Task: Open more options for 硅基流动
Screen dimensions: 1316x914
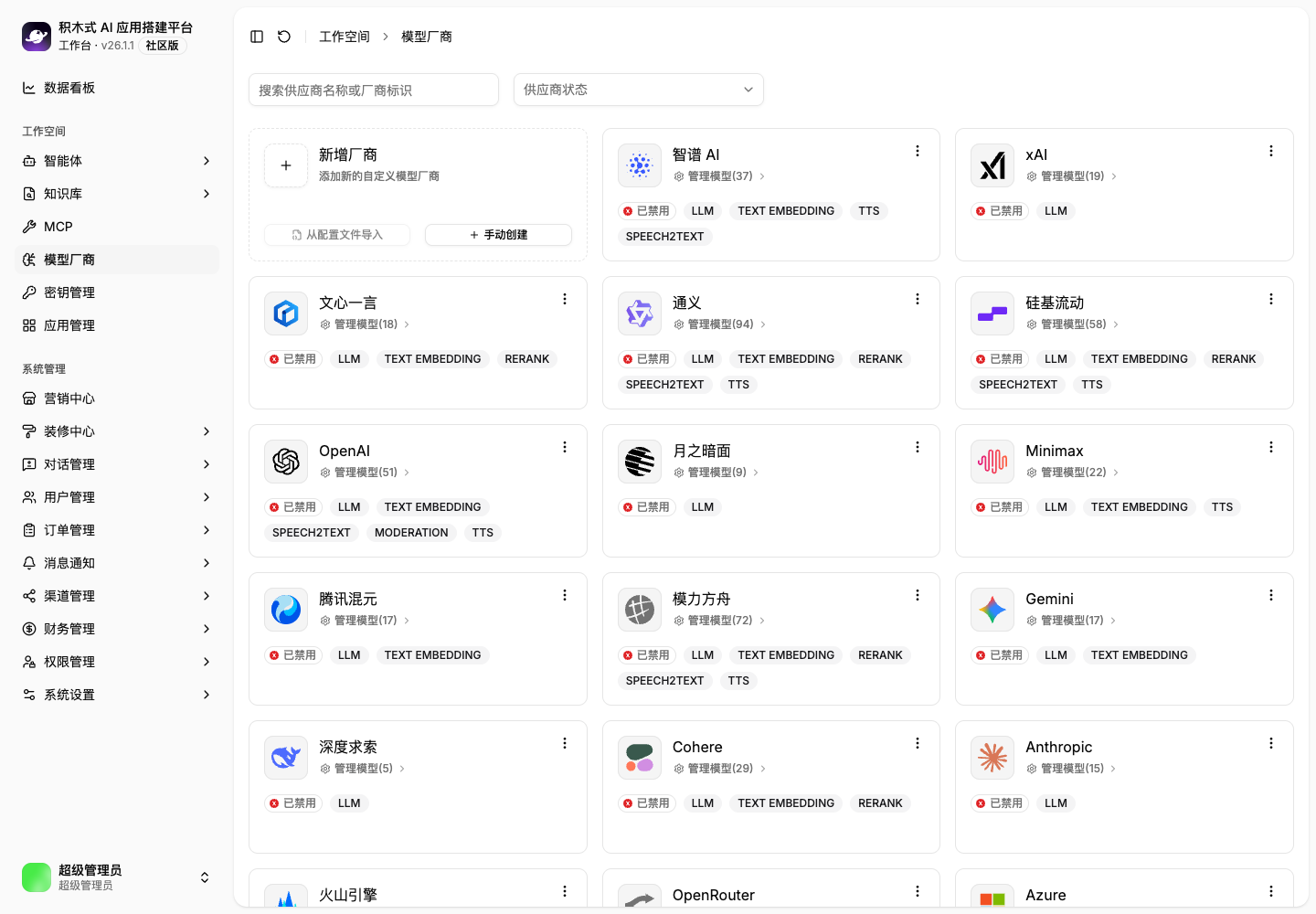Action: 1271,299
